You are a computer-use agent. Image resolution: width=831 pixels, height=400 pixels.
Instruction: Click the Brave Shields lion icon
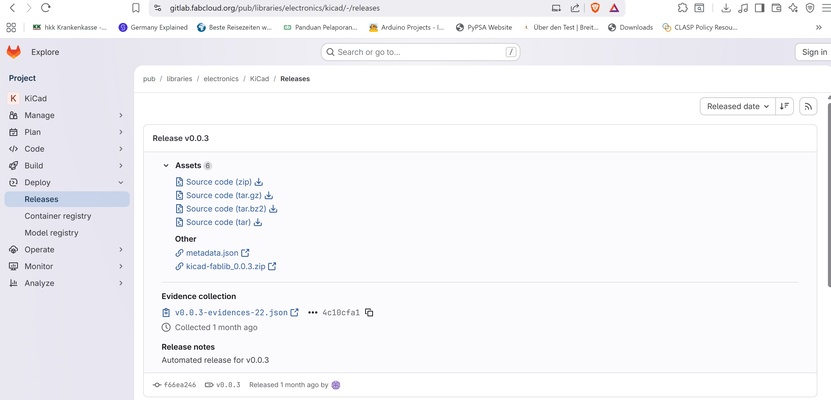(x=595, y=8)
